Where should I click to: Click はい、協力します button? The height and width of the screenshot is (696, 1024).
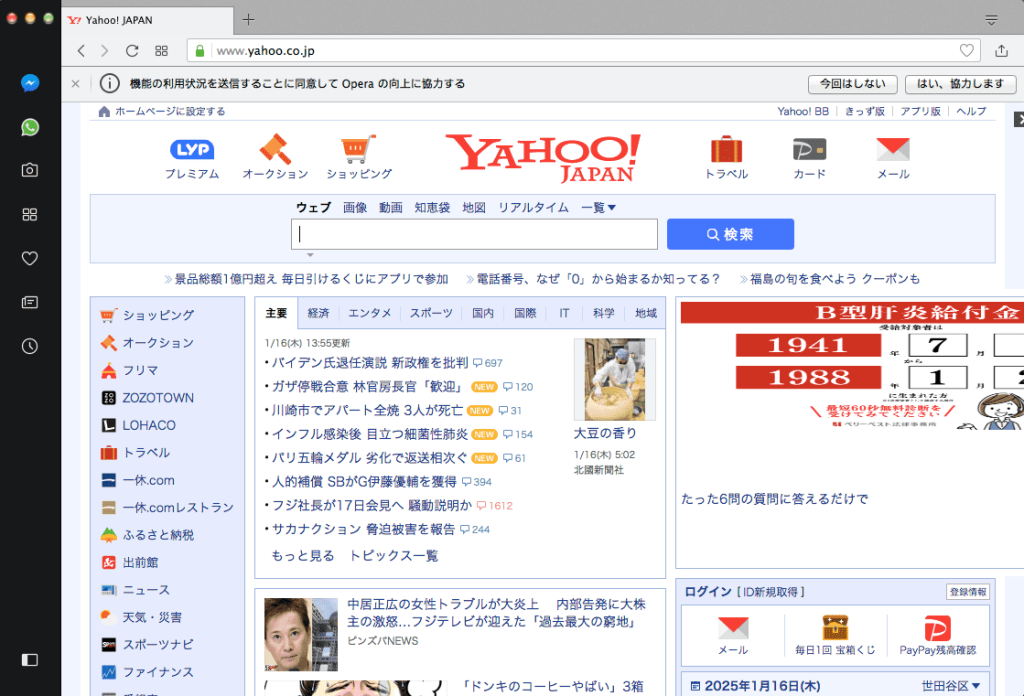tap(960, 84)
